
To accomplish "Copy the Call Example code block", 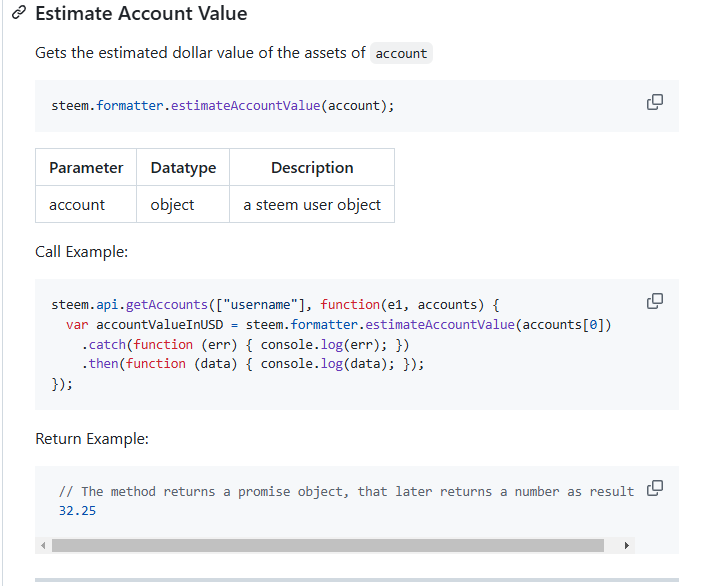I will point(654,301).
